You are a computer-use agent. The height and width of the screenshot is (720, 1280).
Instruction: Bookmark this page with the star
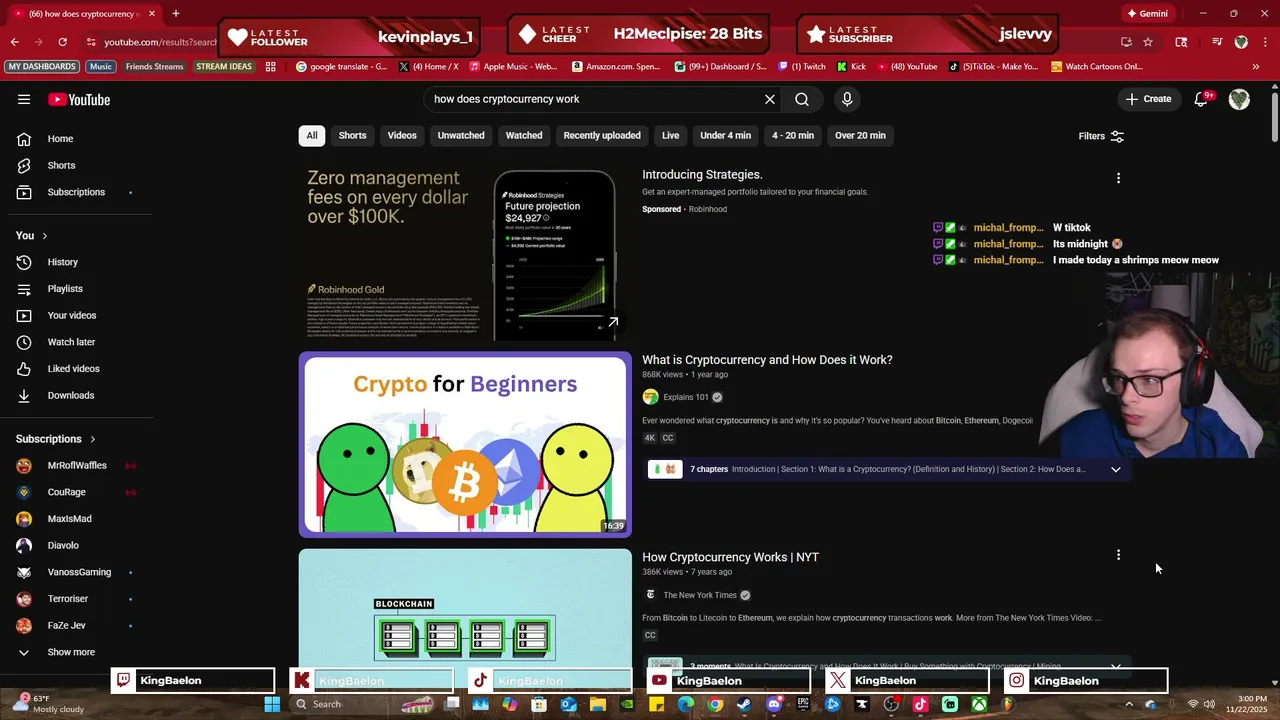pyautogui.click(x=1148, y=42)
